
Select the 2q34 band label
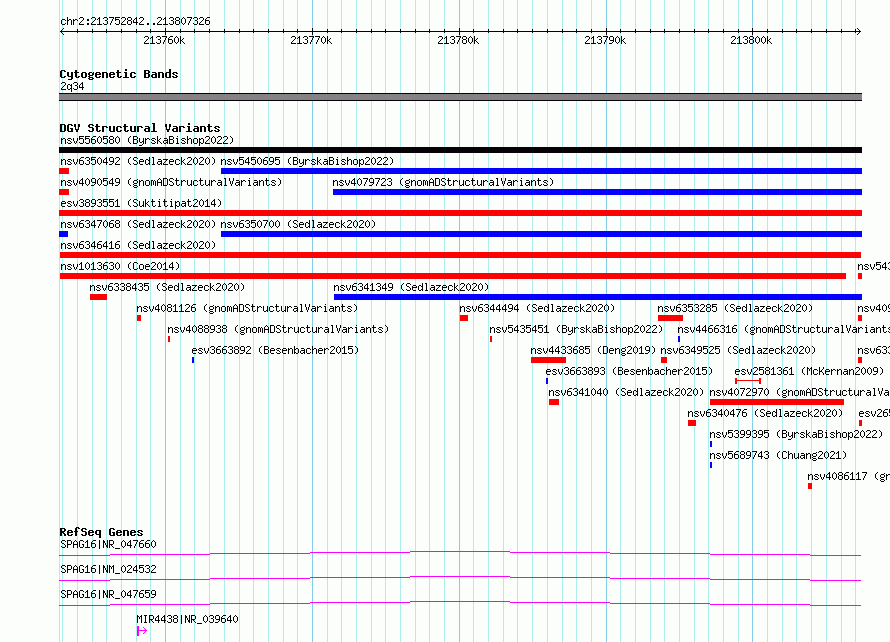72,86
